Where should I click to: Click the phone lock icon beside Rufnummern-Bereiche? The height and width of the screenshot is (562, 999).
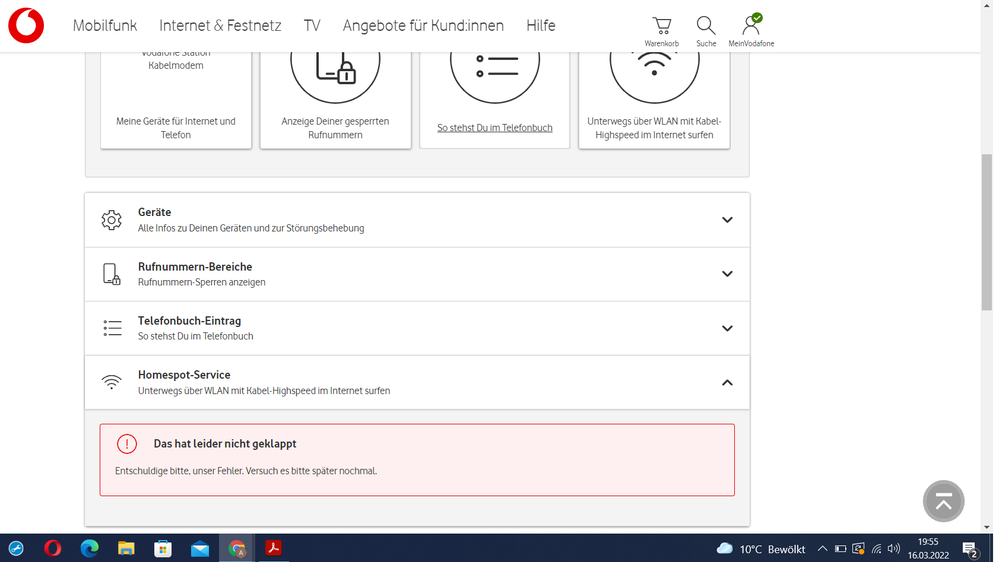111,274
